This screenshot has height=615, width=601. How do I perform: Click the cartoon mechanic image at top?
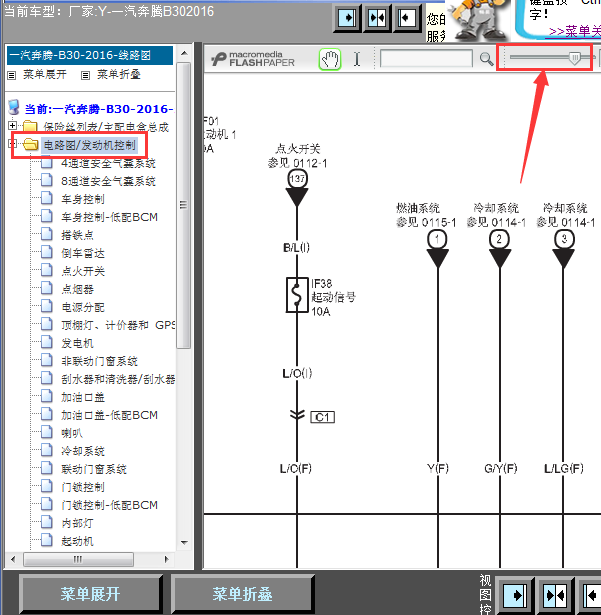pyautogui.click(x=478, y=18)
